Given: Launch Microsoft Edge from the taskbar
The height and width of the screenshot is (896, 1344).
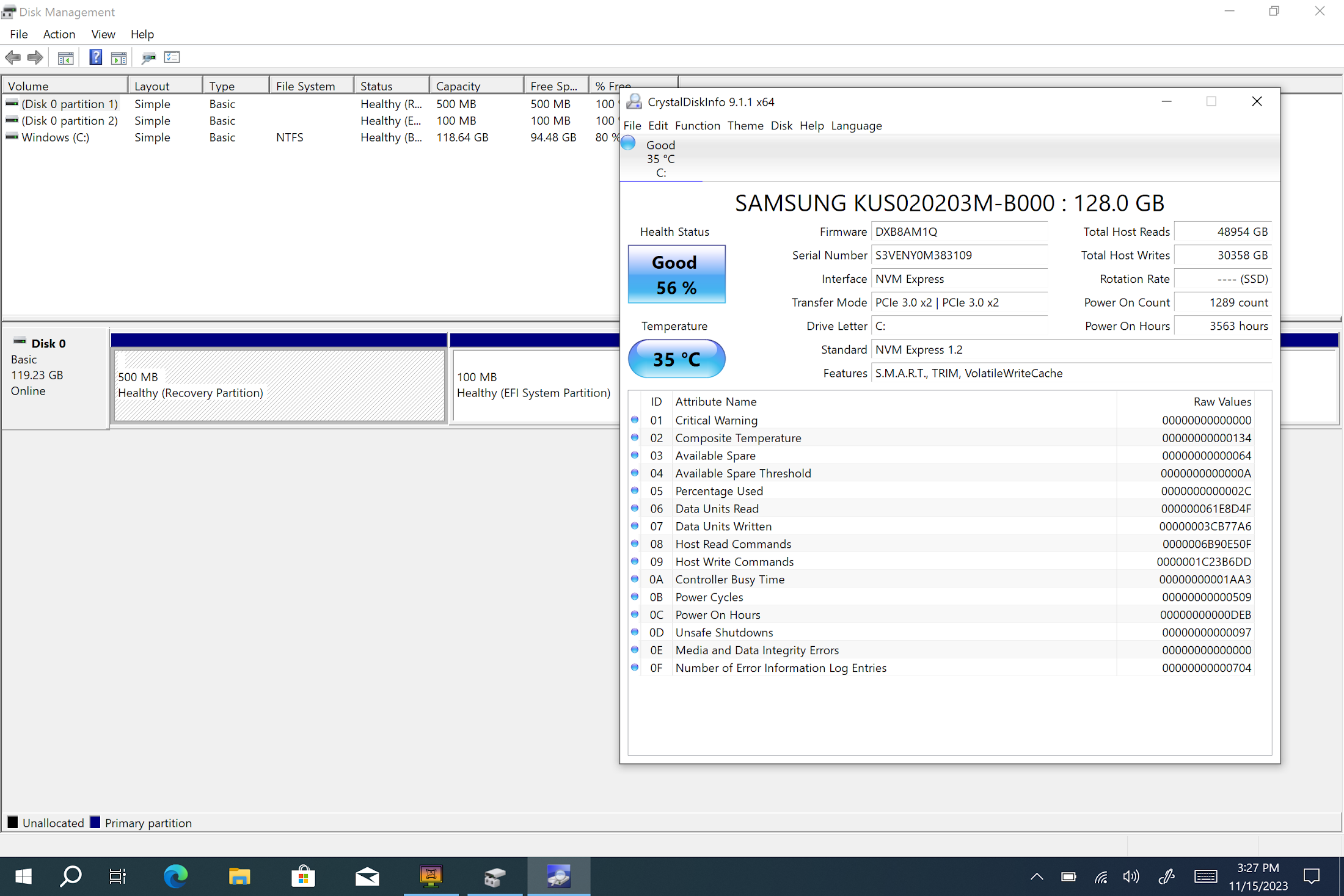Looking at the screenshot, I should tap(176, 876).
